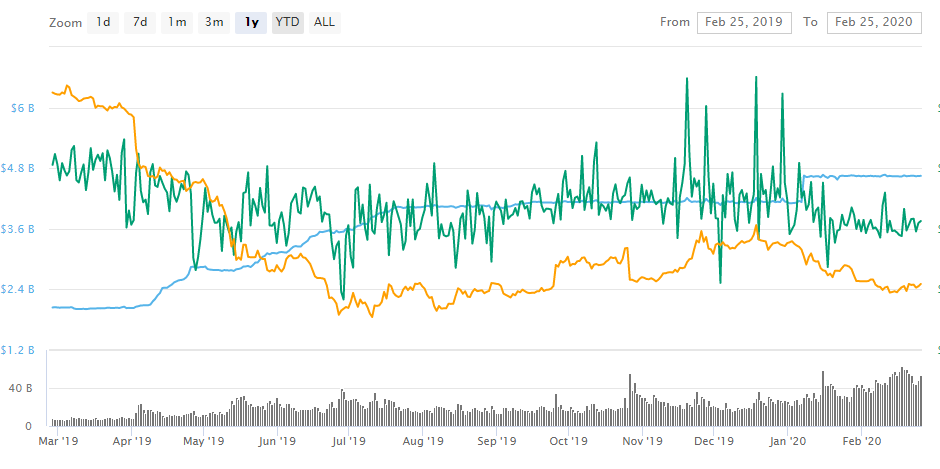Click the $4.8 B y-axis label
This screenshot has width=940, height=469.
tap(20, 168)
